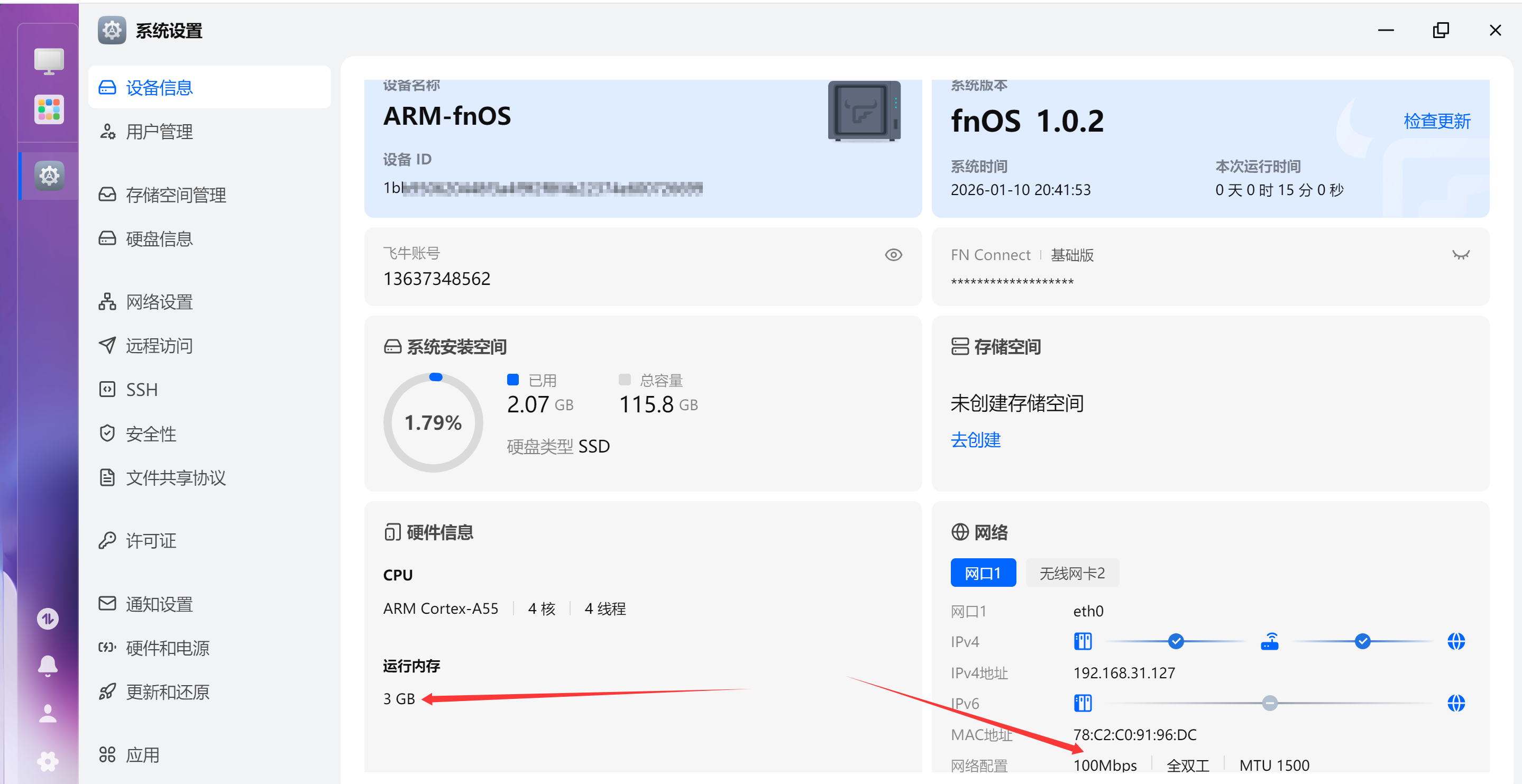Screen dimensions: 1522x784
Task: Click the 检查更新 link
Action: (1436, 121)
